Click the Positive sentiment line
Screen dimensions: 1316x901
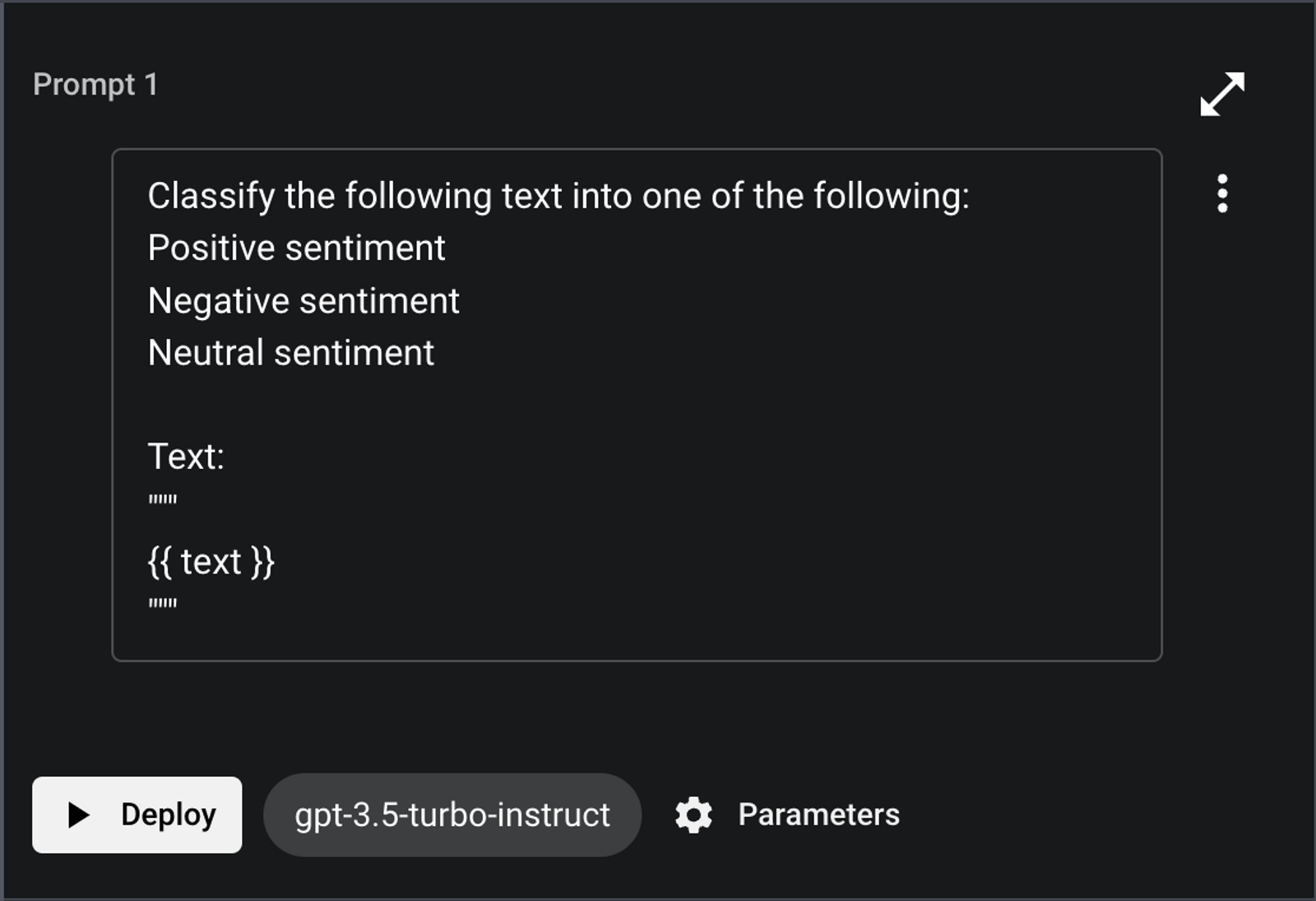(x=296, y=248)
